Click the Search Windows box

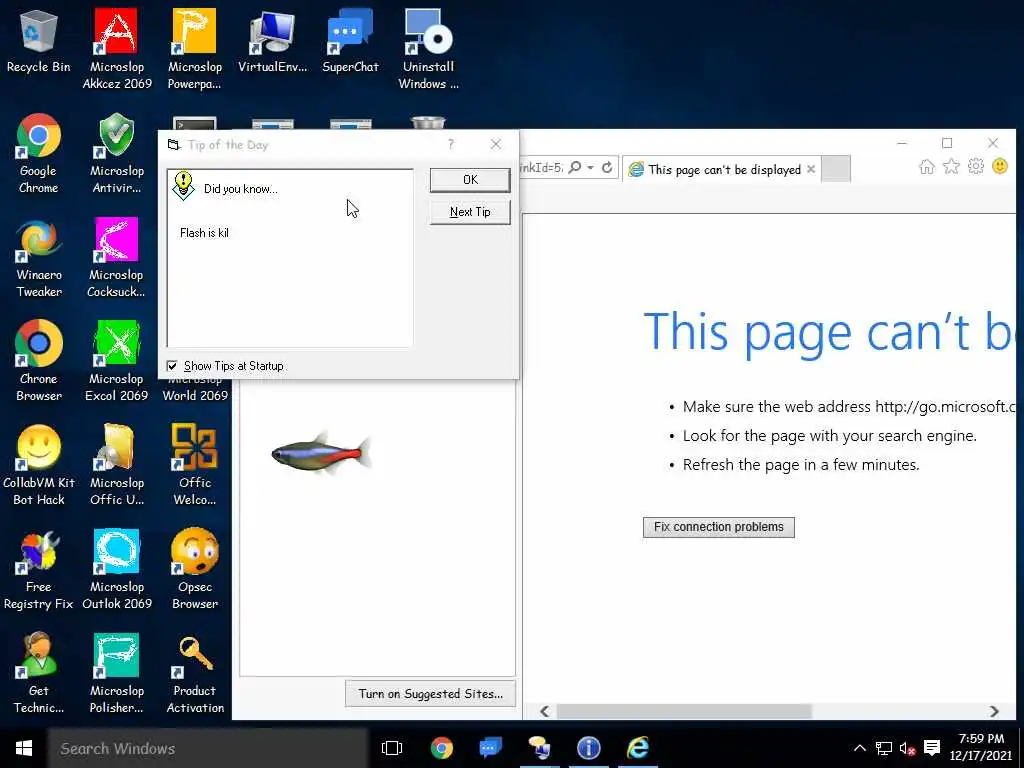click(x=208, y=748)
